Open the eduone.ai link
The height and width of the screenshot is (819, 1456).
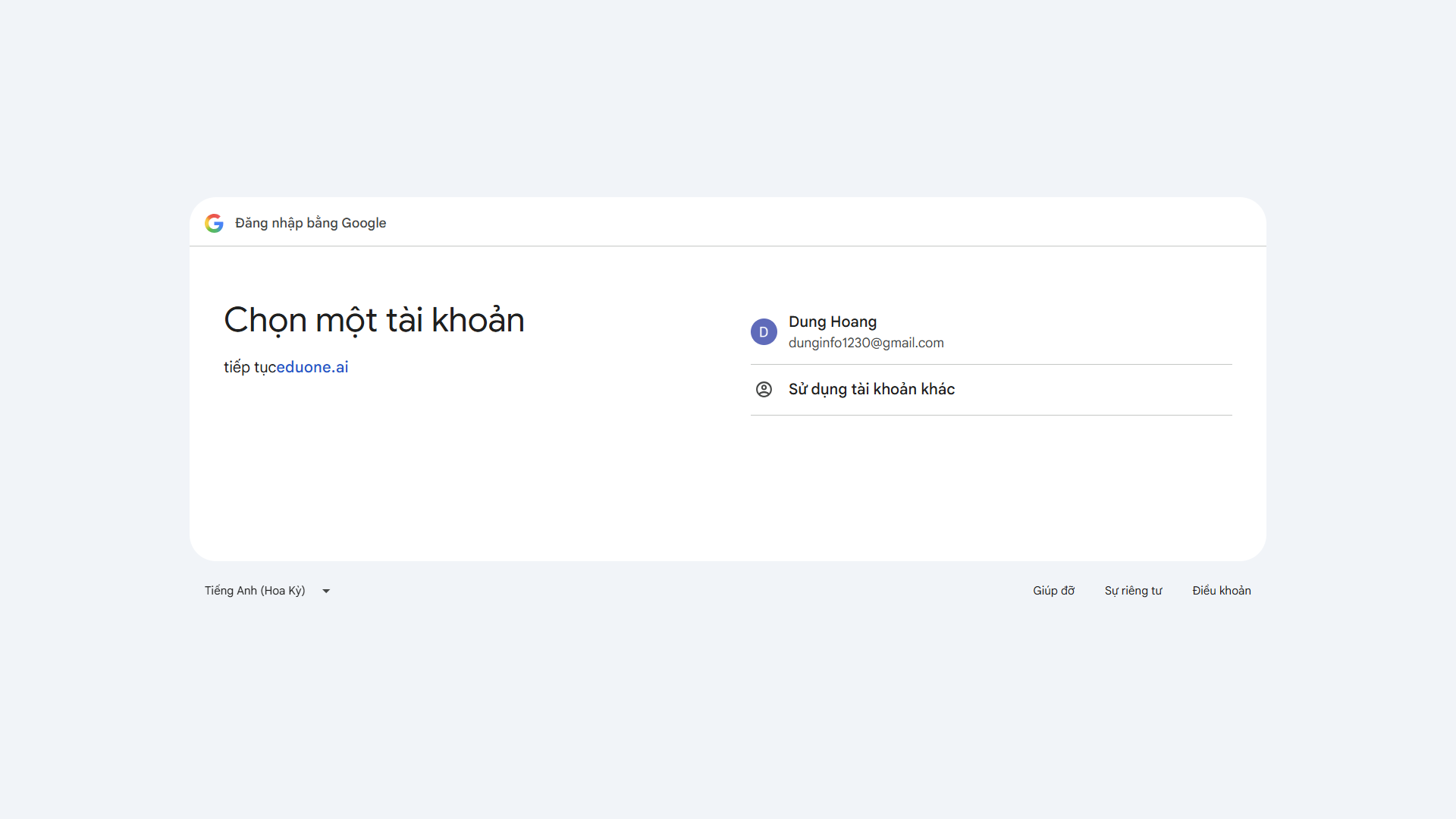coord(312,367)
